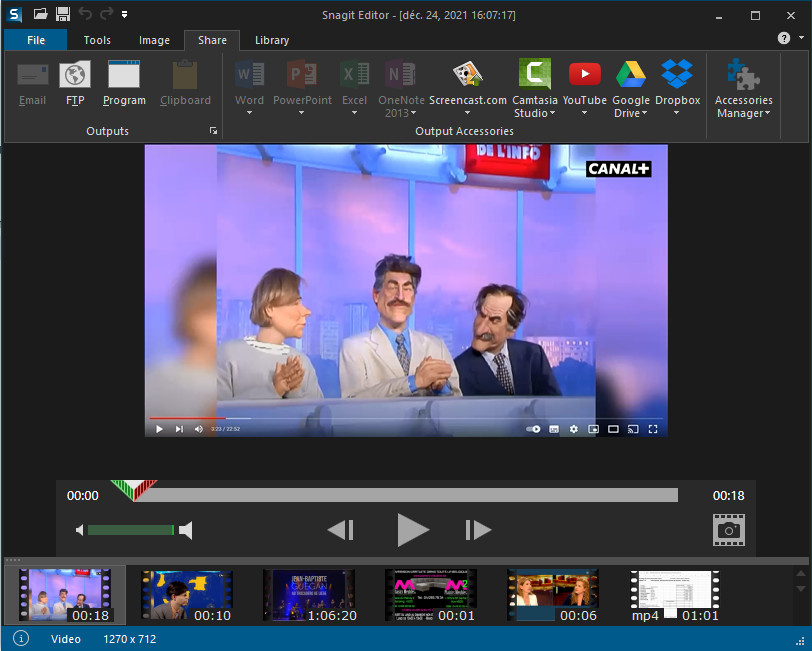Expand the arrow next to help icon
The image size is (812, 651).
pos(802,37)
